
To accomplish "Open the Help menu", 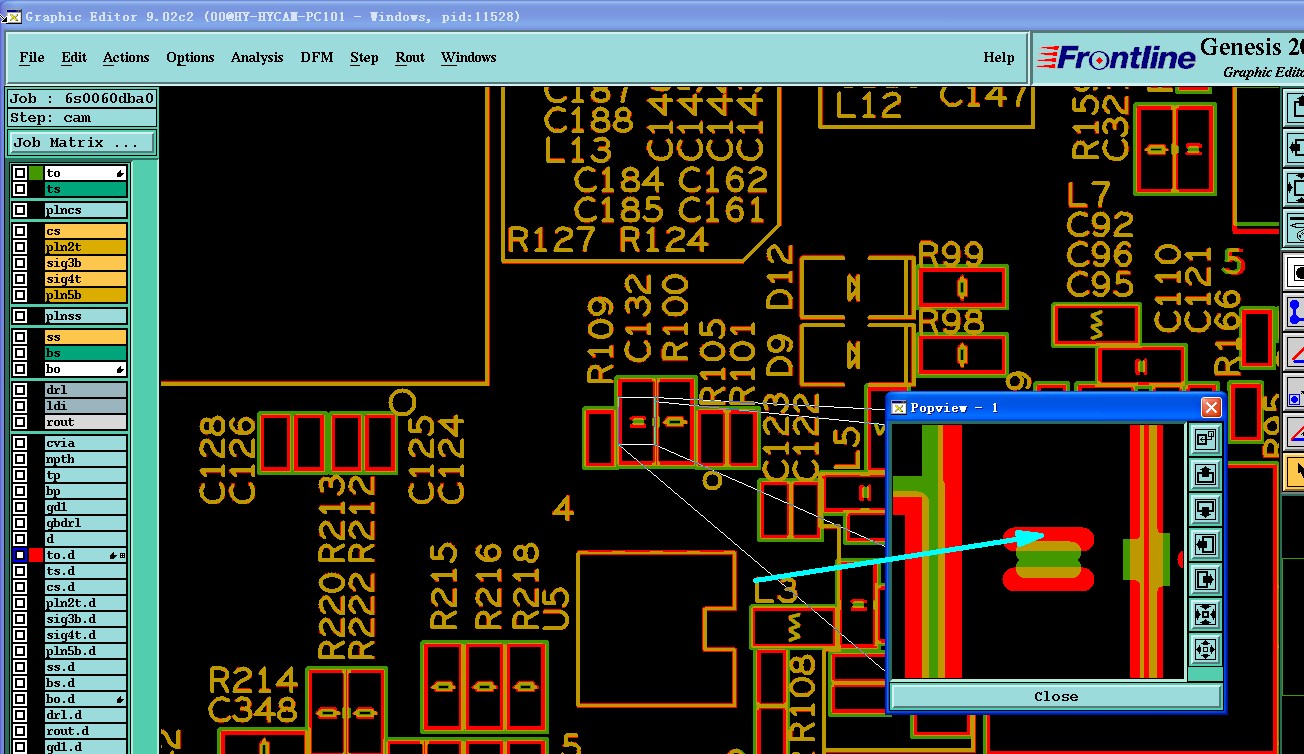I will pyautogui.click(x=999, y=57).
